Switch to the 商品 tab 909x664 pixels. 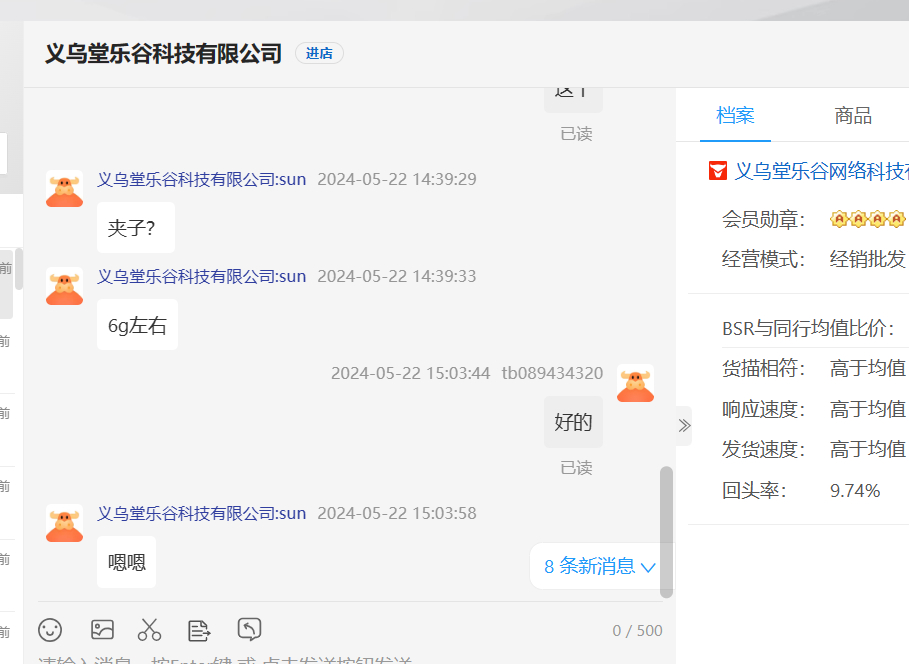click(x=852, y=115)
